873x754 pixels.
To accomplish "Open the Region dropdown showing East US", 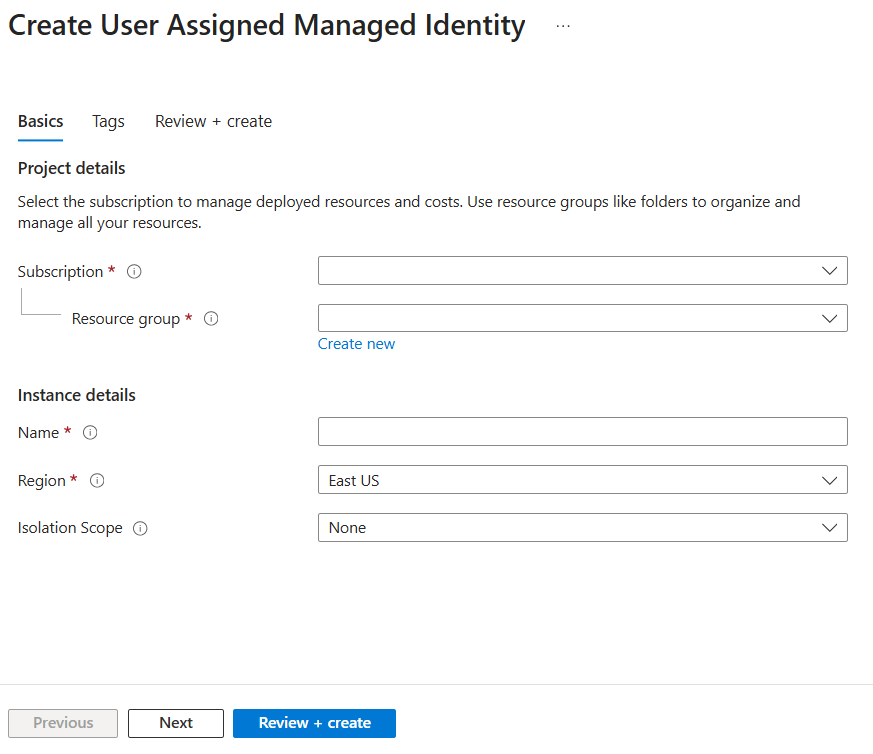I will coord(583,479).
